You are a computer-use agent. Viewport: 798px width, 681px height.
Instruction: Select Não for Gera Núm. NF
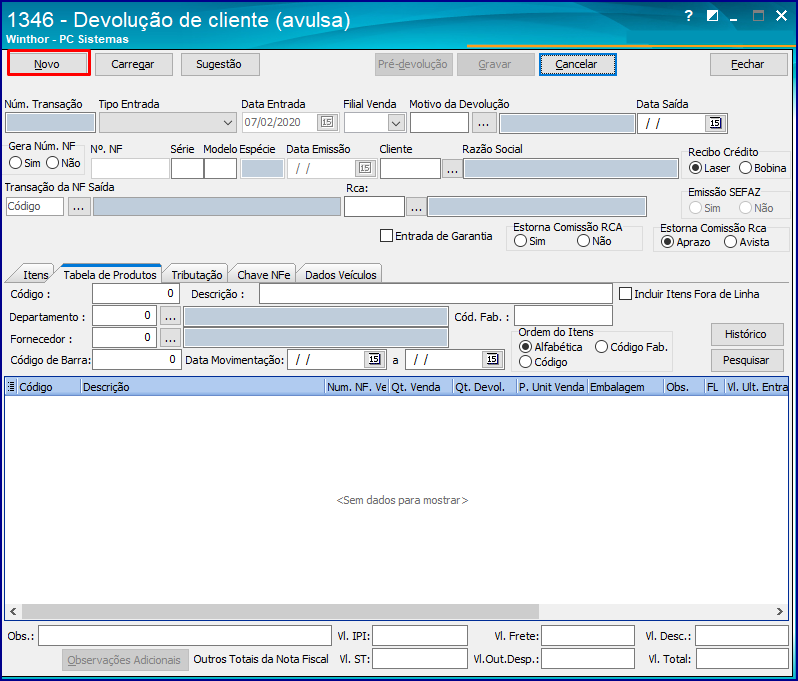(63, 163)
